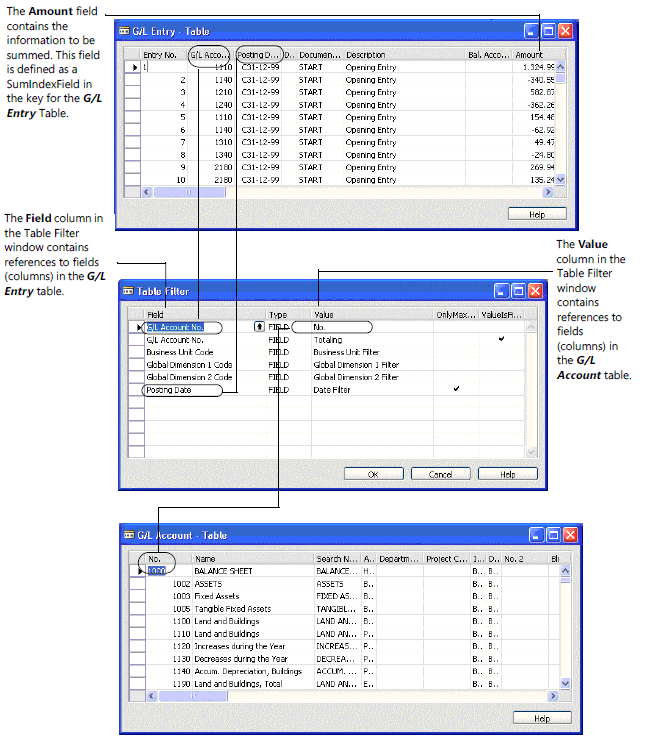
Task: Click the lookup arrow button in Field cell
Action: pyautogui.click(x=260, y=327)
